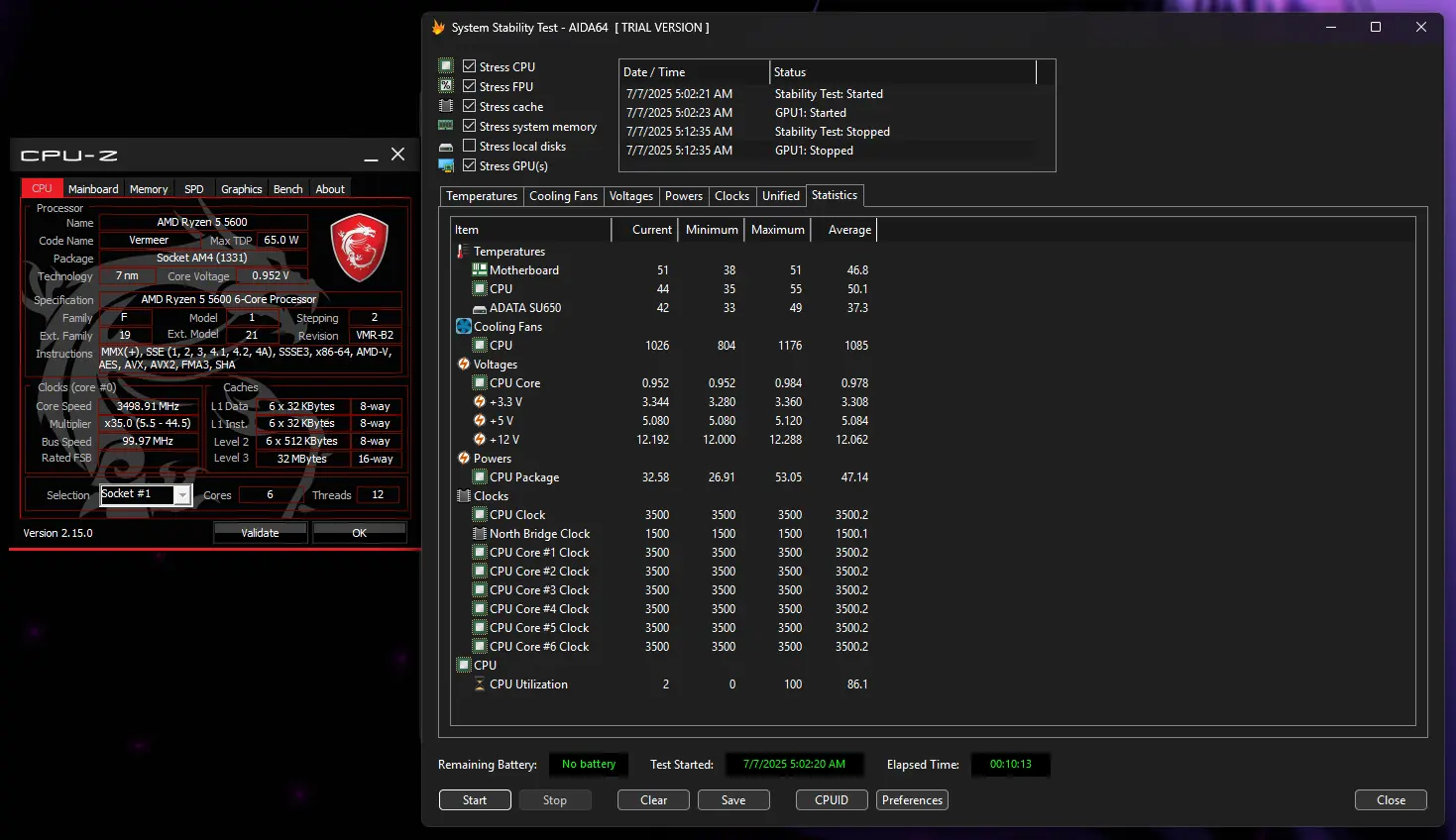Click the +12 V voltage row icon

click(x=480, y=440)
